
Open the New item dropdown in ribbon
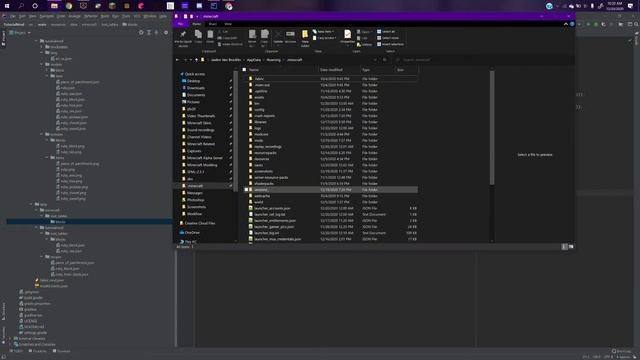(x=323, y=31)
